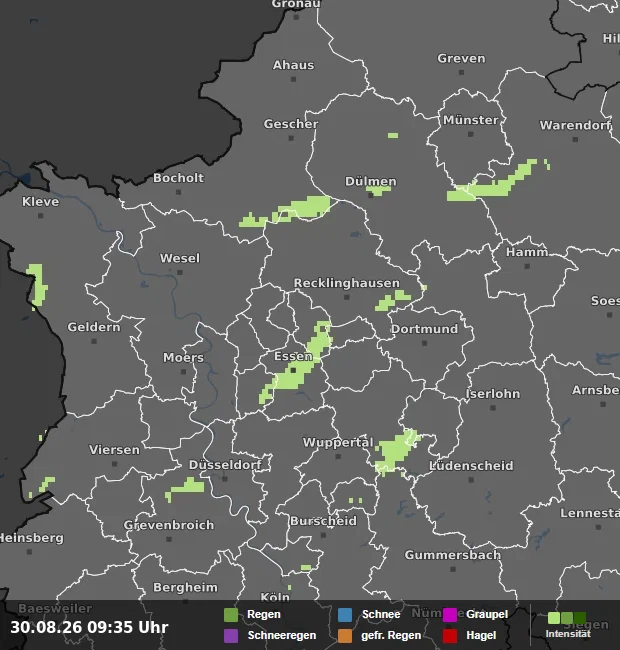Screen dimensions: 620x650
Task: Click the Köln city label
Action: point(275,597)
